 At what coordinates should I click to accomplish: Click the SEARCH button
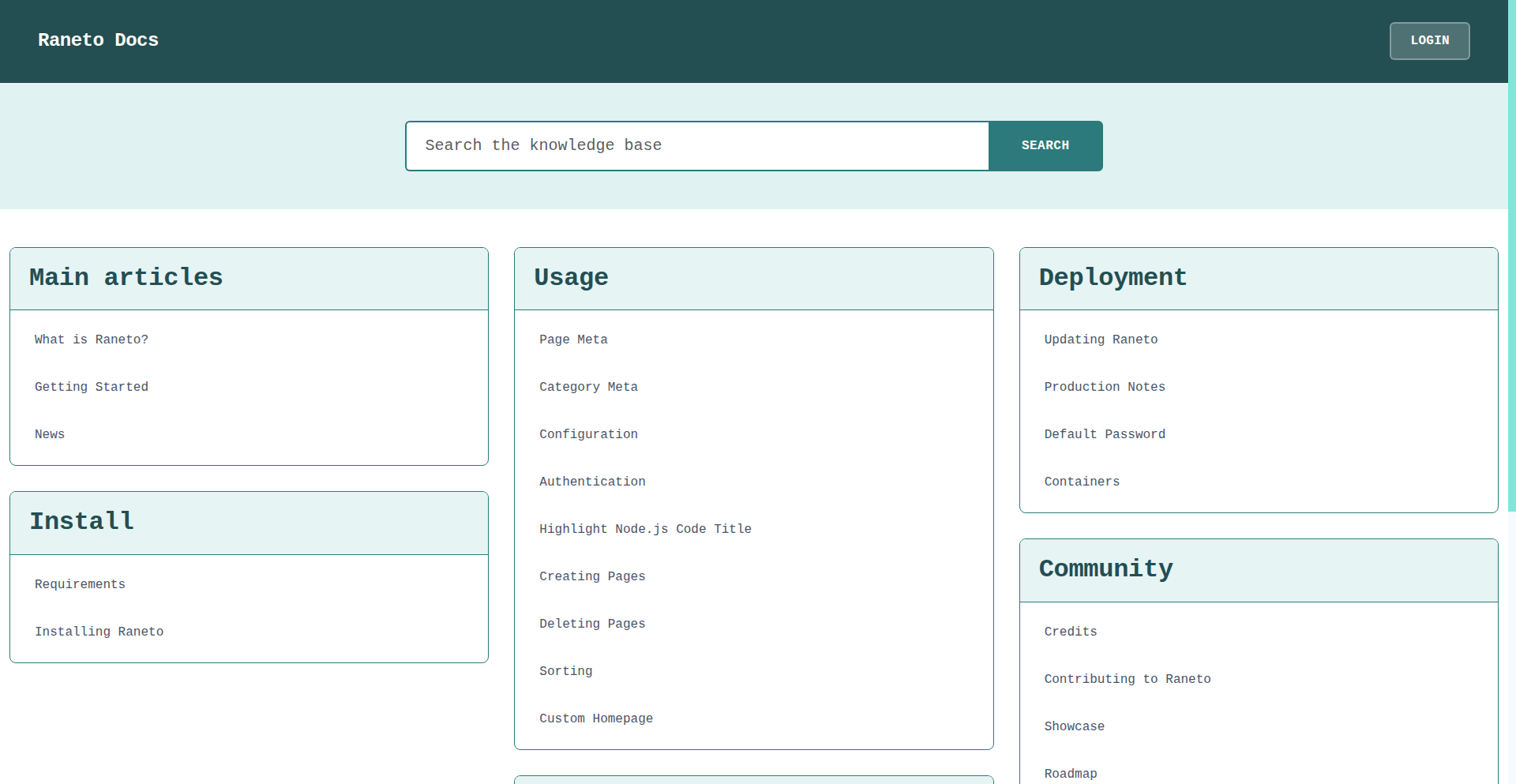1045,146
